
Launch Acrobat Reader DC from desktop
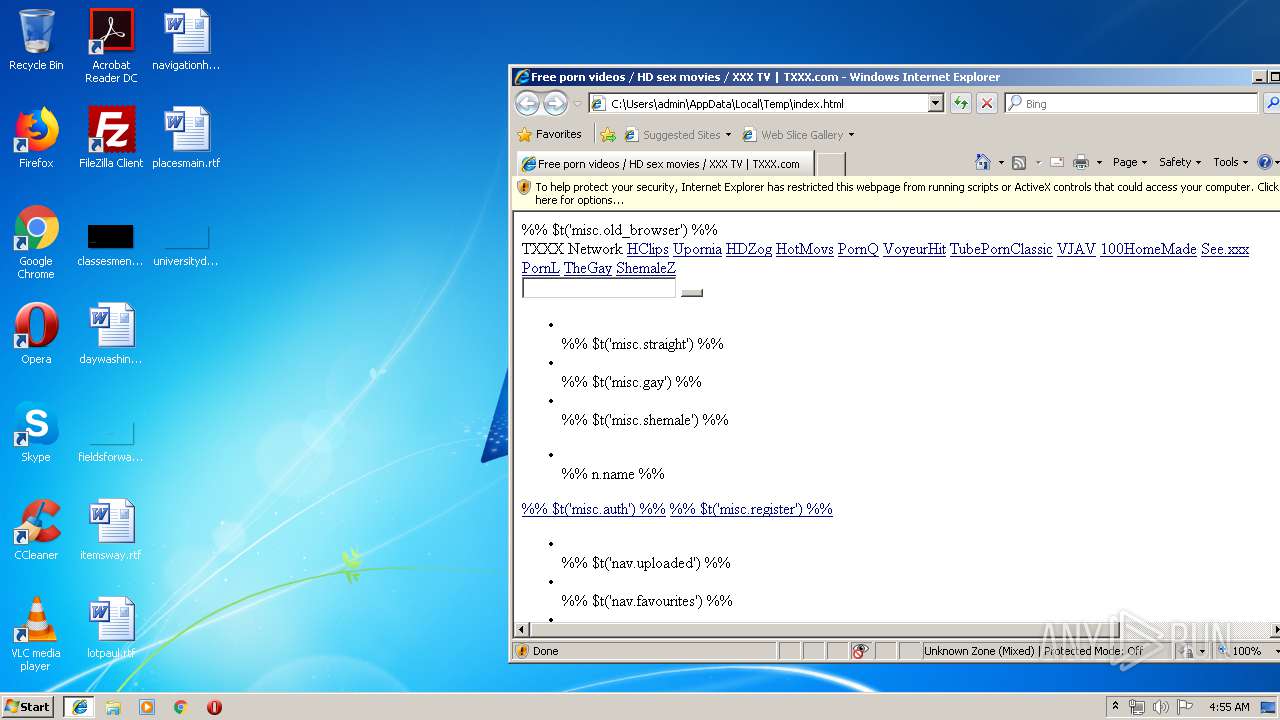(x=111, y=46)
